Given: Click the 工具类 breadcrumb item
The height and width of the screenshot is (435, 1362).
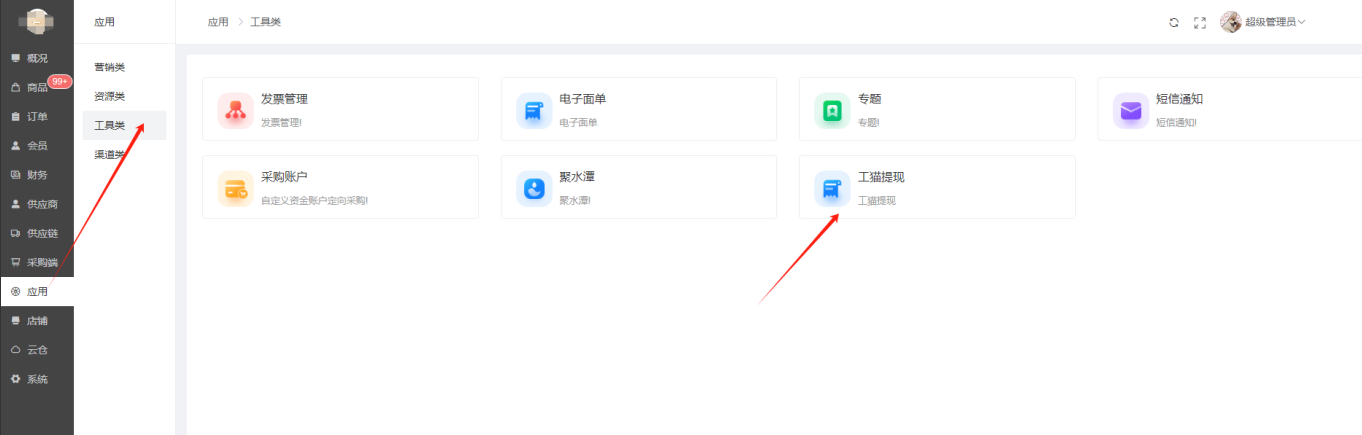Looking at the screenshot, I should pos(265,22).
